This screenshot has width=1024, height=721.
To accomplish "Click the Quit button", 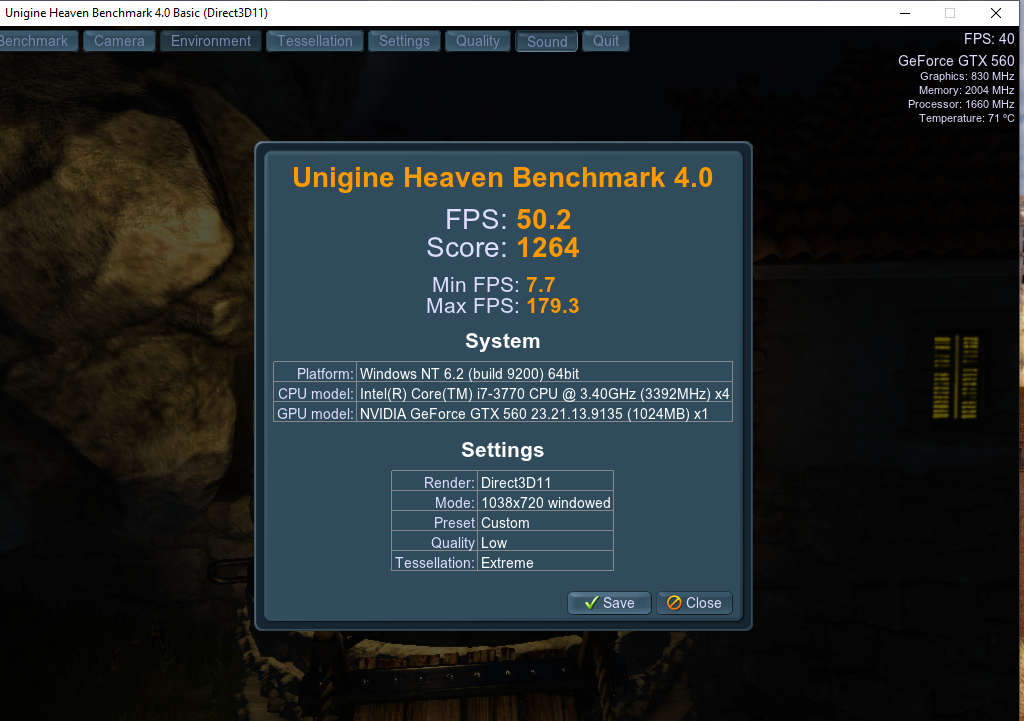I will (x=605, y=41).
